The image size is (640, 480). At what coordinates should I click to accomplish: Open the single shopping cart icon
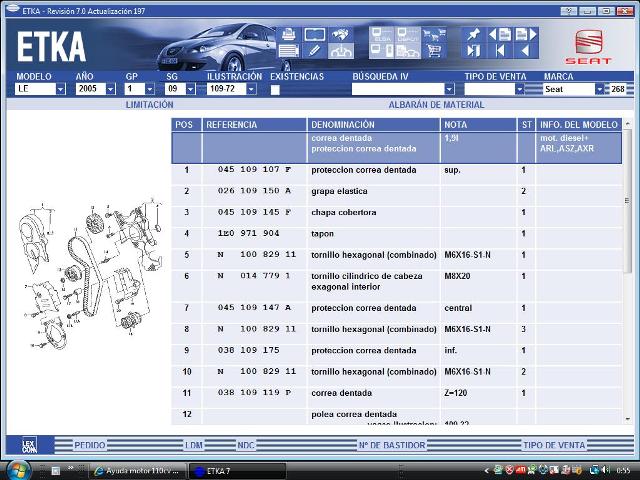coord(434,51)
